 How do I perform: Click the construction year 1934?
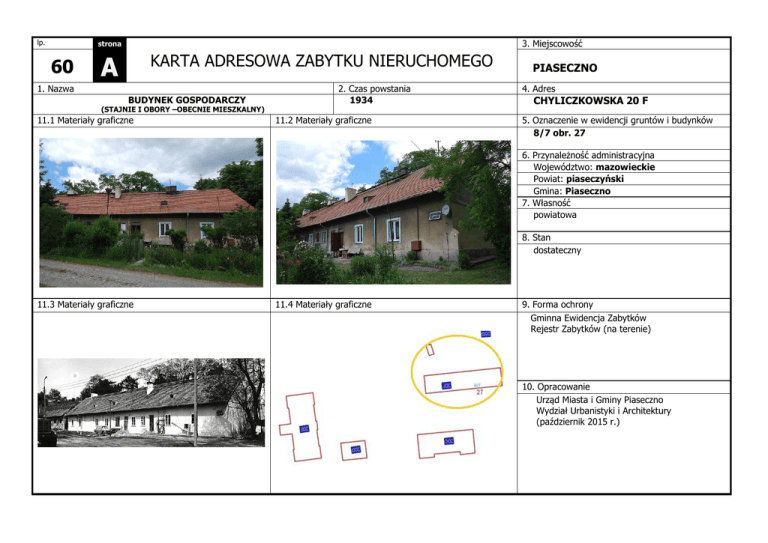click(x=362, y=101)
